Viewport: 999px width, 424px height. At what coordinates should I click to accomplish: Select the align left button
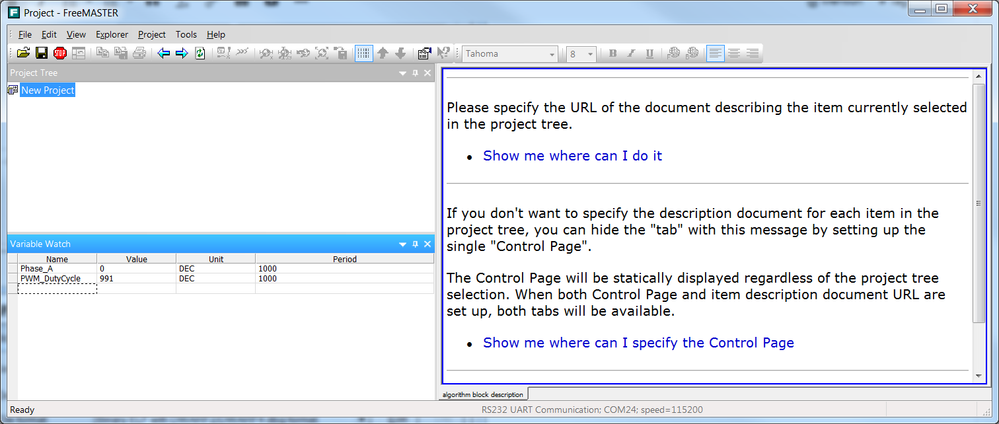coord(715,54)
